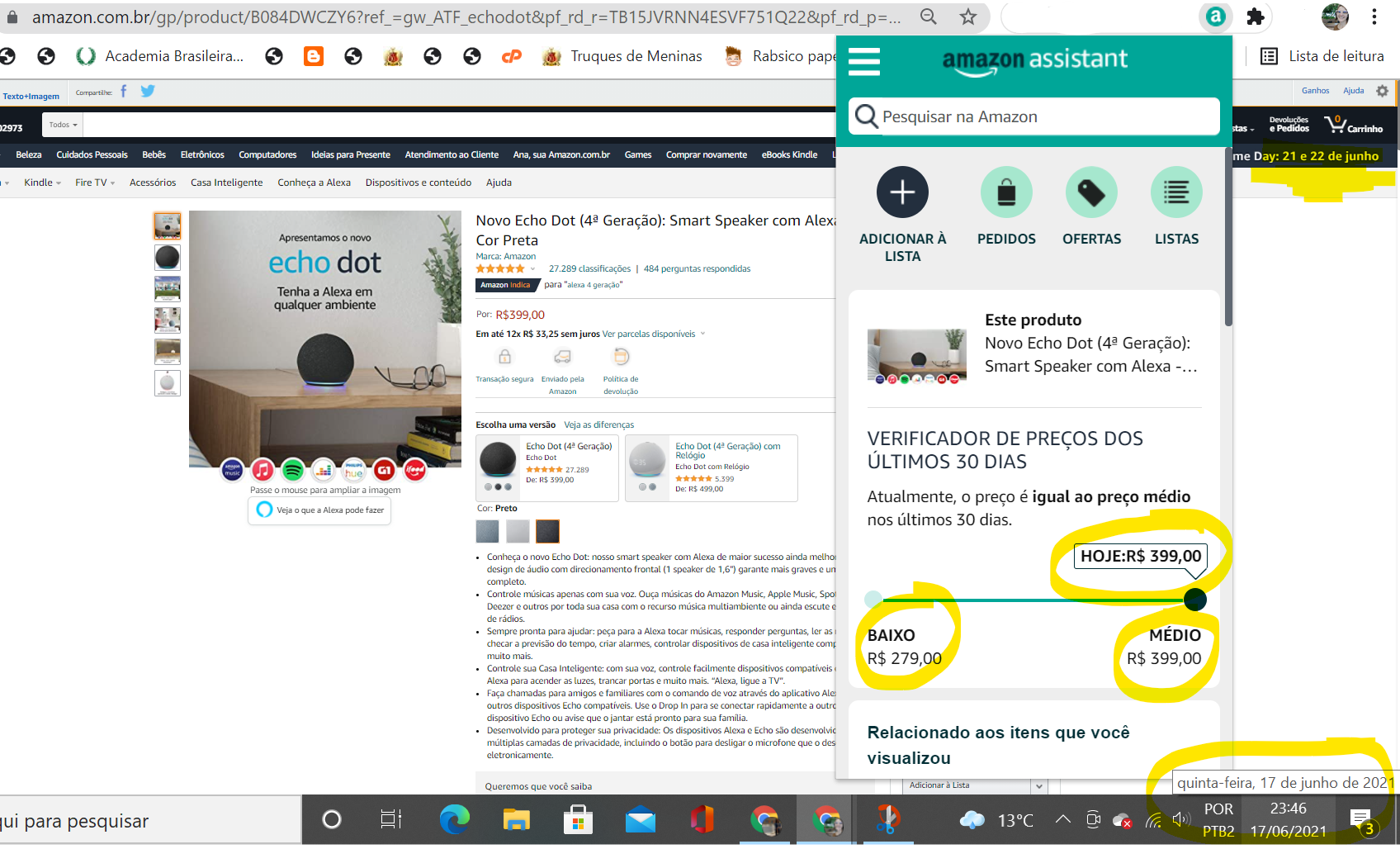
Task: Open Este produto card in assistant
Action: coord(1033,348)
